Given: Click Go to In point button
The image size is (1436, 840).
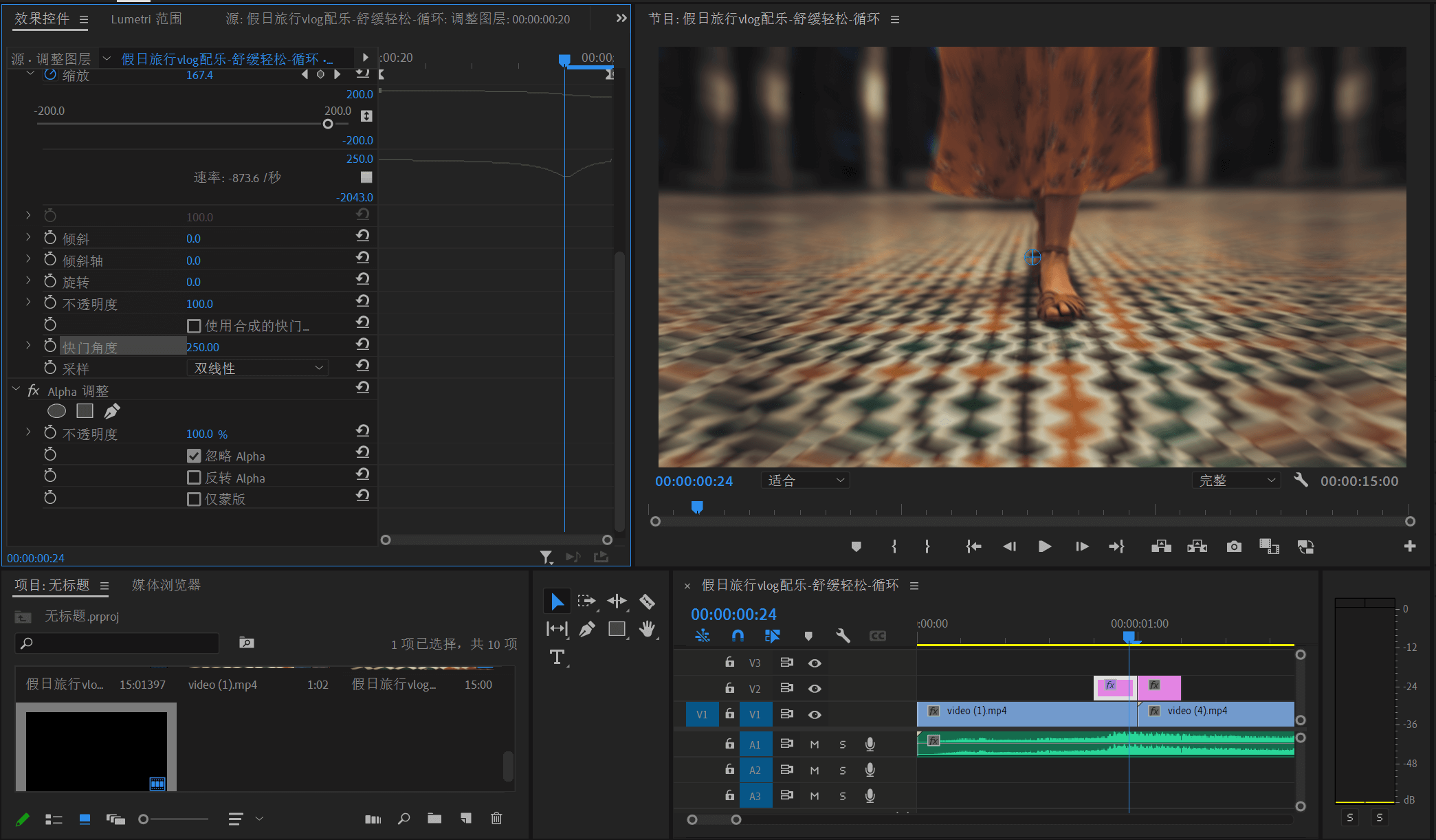Looking at the screenshot, I should (x=973, y=546).
